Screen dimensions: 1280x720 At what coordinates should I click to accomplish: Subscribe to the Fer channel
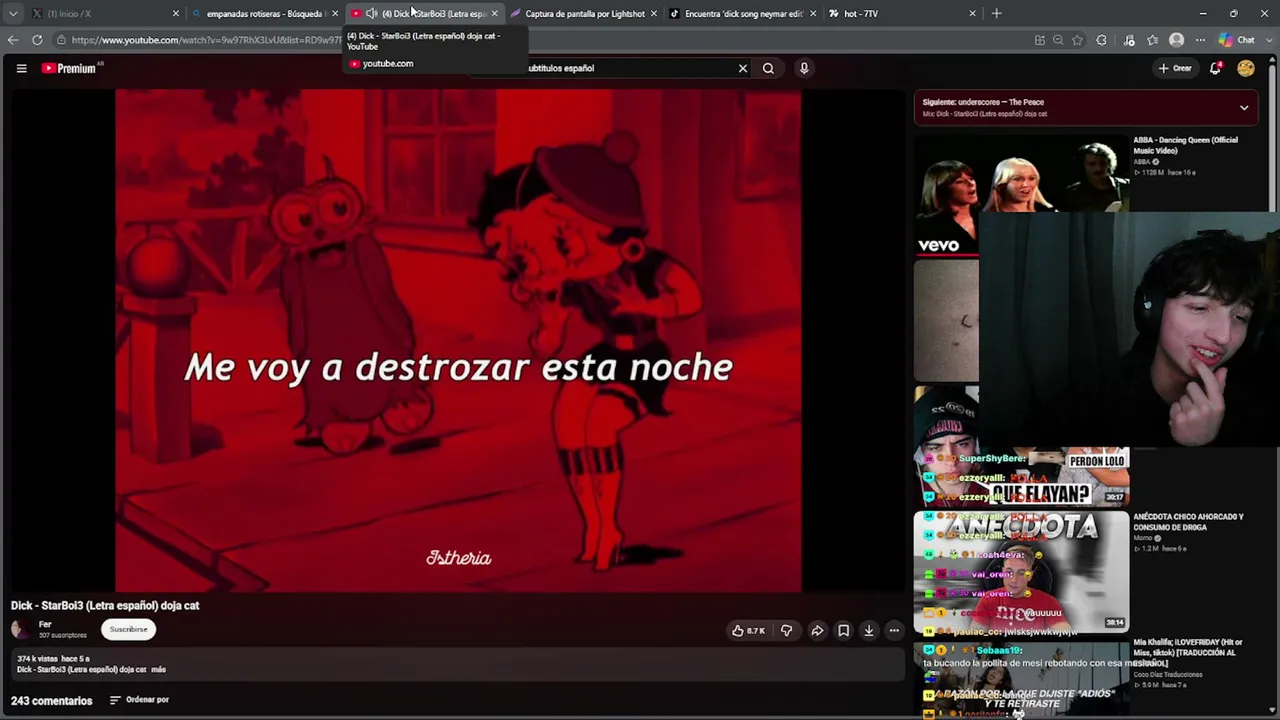128,629
